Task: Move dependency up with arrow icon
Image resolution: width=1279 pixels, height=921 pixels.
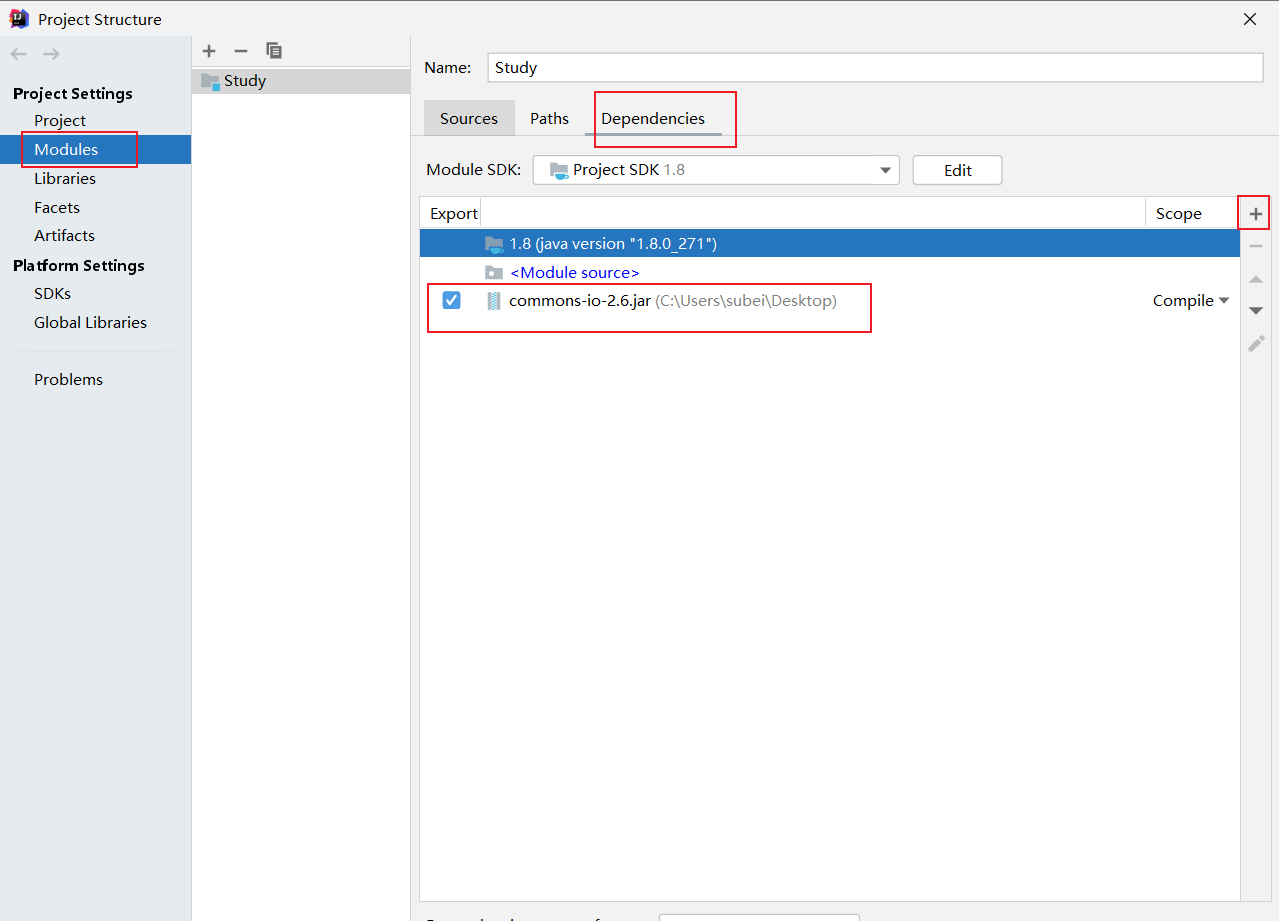Action: (1256, 279)
